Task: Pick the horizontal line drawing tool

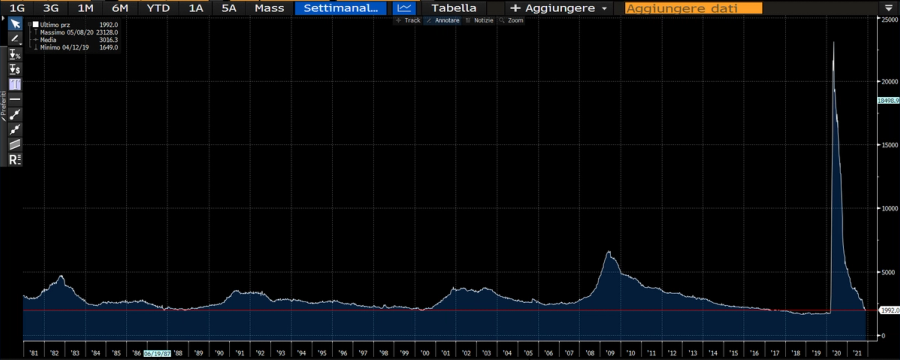Action: 15,99
